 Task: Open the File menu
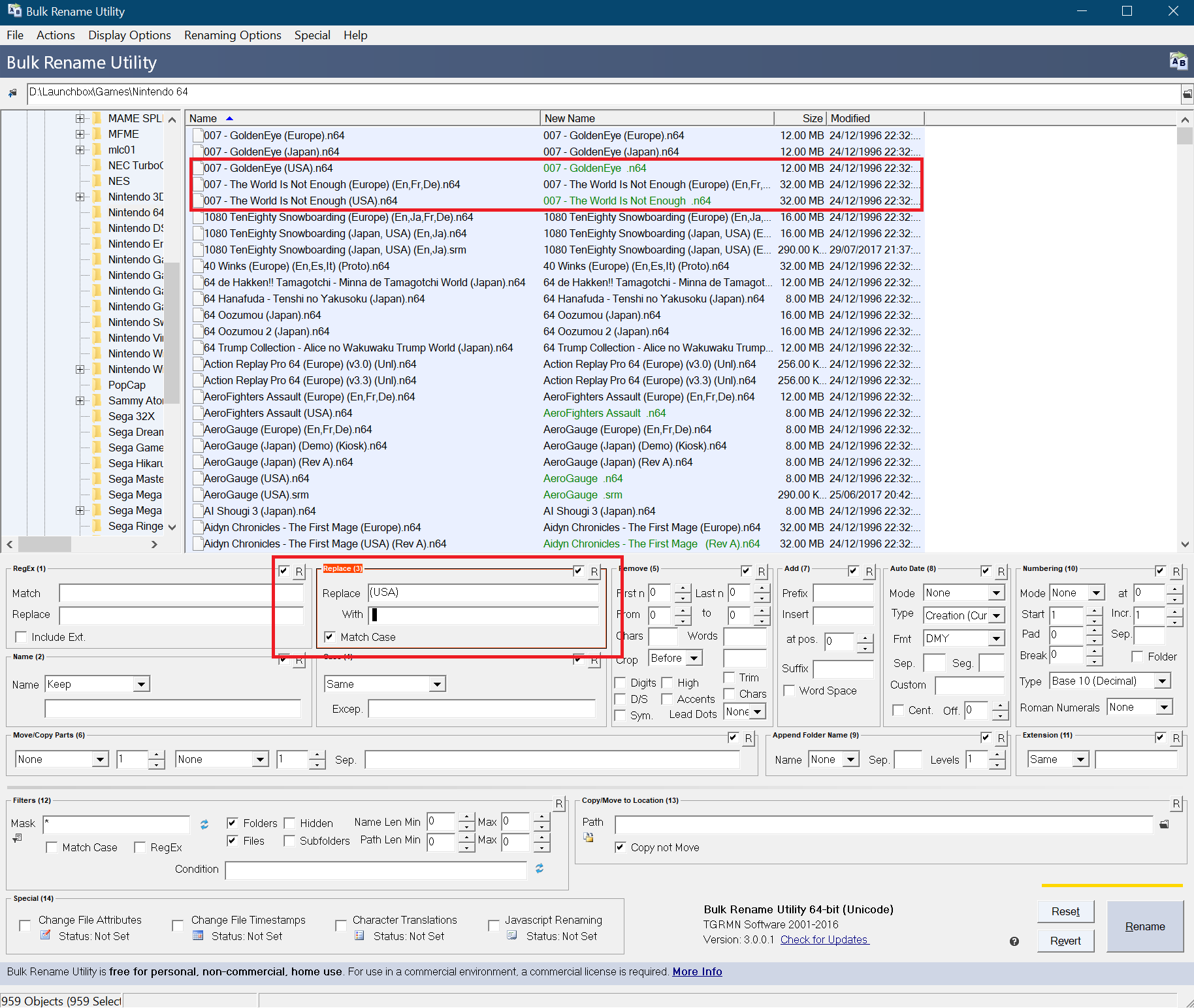point(15,35)
